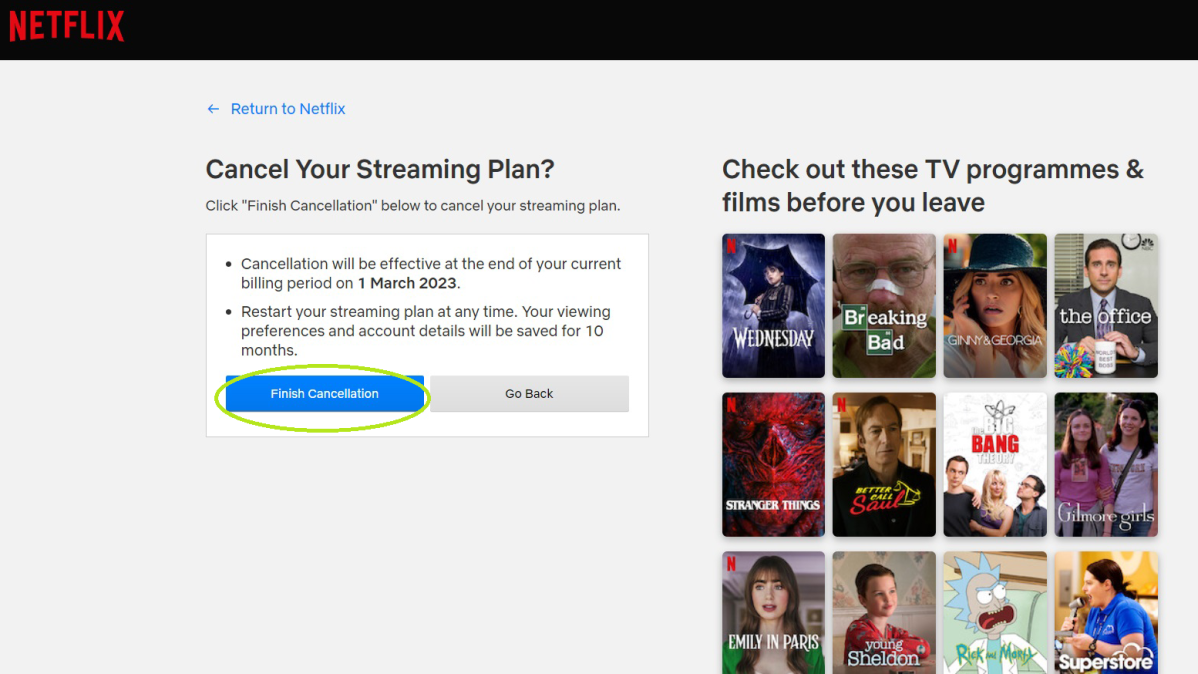This screenshot has height=674, width=1198.
Task: Click the back arrow beside Return to Netflix
Action: (x=213, y=109)
